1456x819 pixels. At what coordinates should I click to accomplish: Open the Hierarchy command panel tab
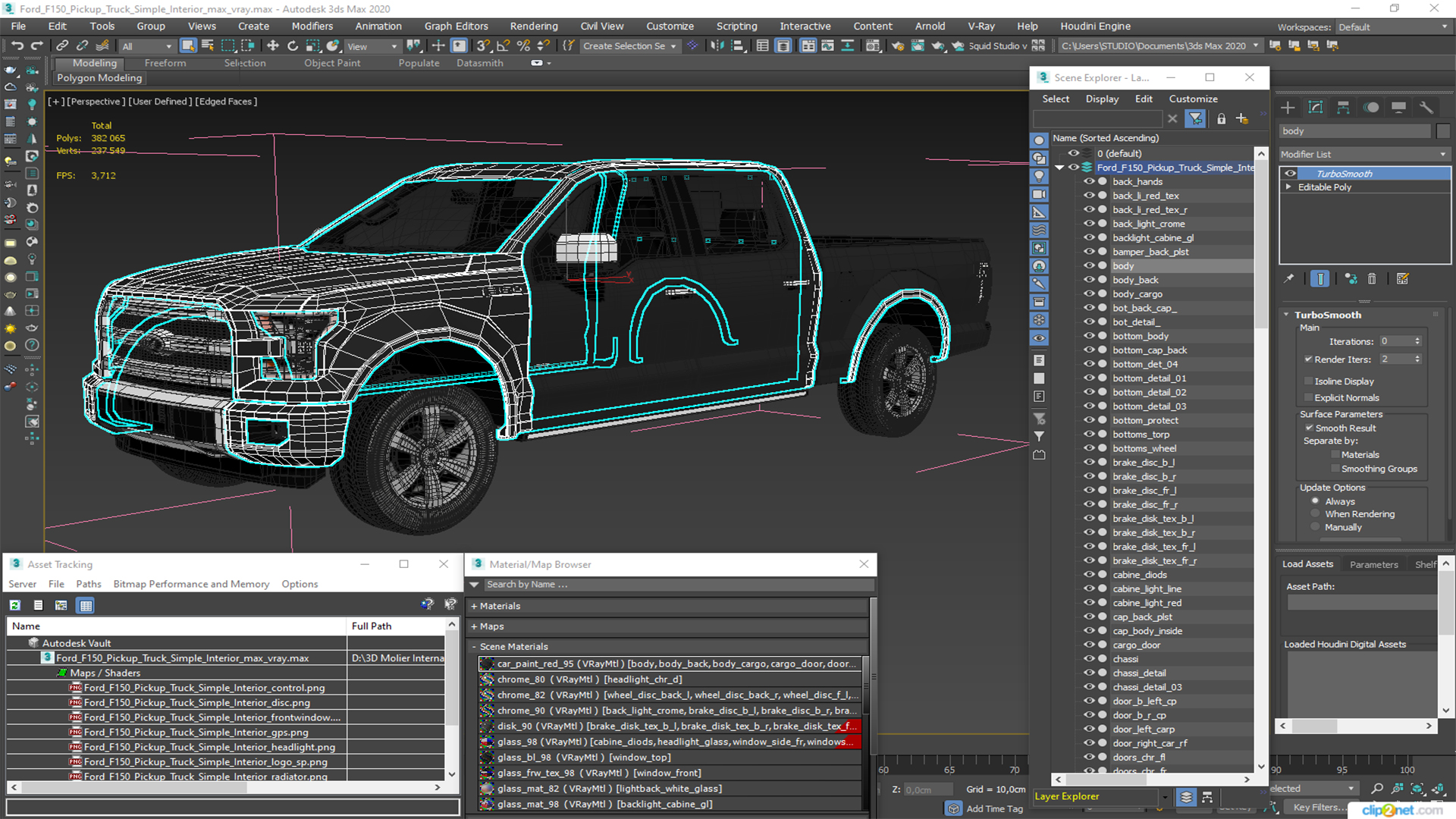pos(1343,108)
